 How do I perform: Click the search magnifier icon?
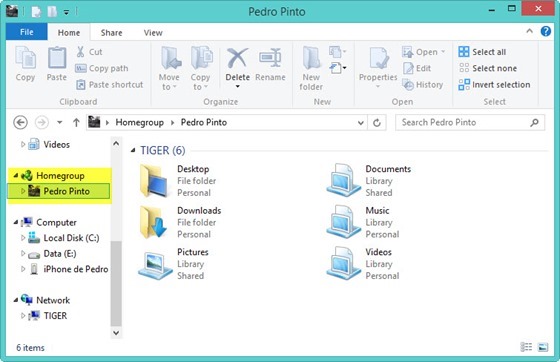point(535,122)
